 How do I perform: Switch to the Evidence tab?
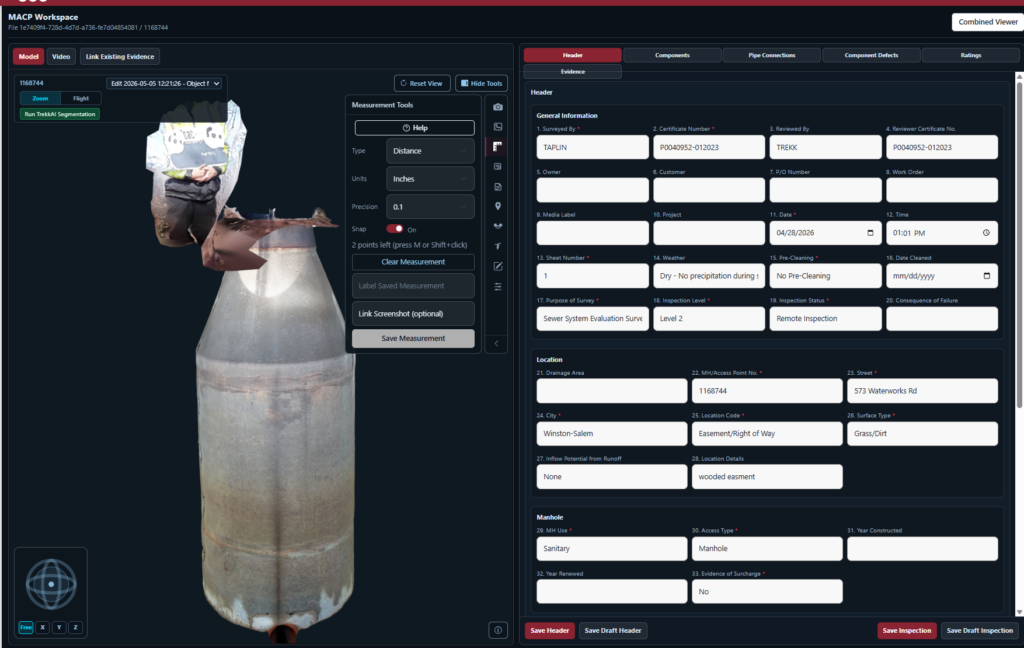coord(573,71)
